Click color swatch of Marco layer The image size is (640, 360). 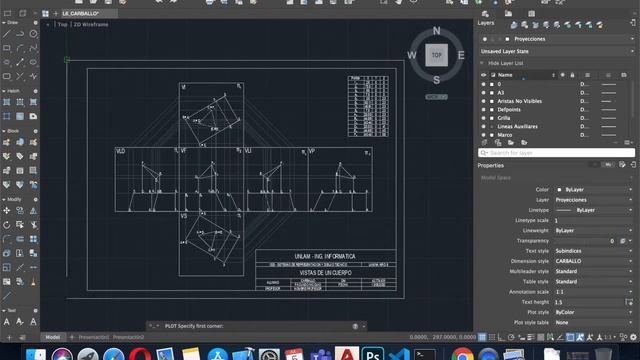pos(492,135)
